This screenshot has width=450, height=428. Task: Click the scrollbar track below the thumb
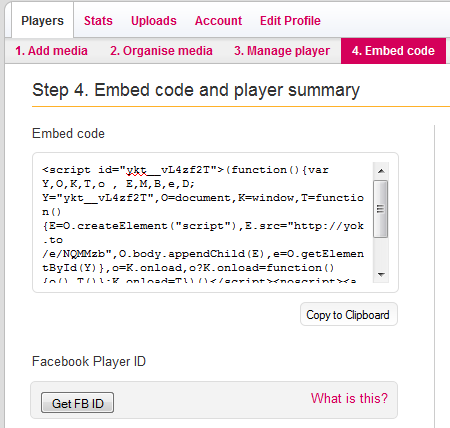[381, 252]
